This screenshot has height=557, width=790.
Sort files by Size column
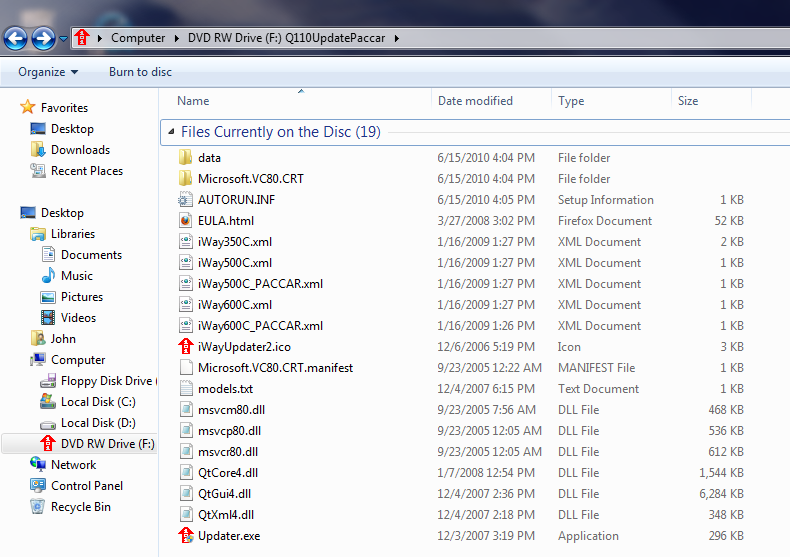tap(688, 101)
